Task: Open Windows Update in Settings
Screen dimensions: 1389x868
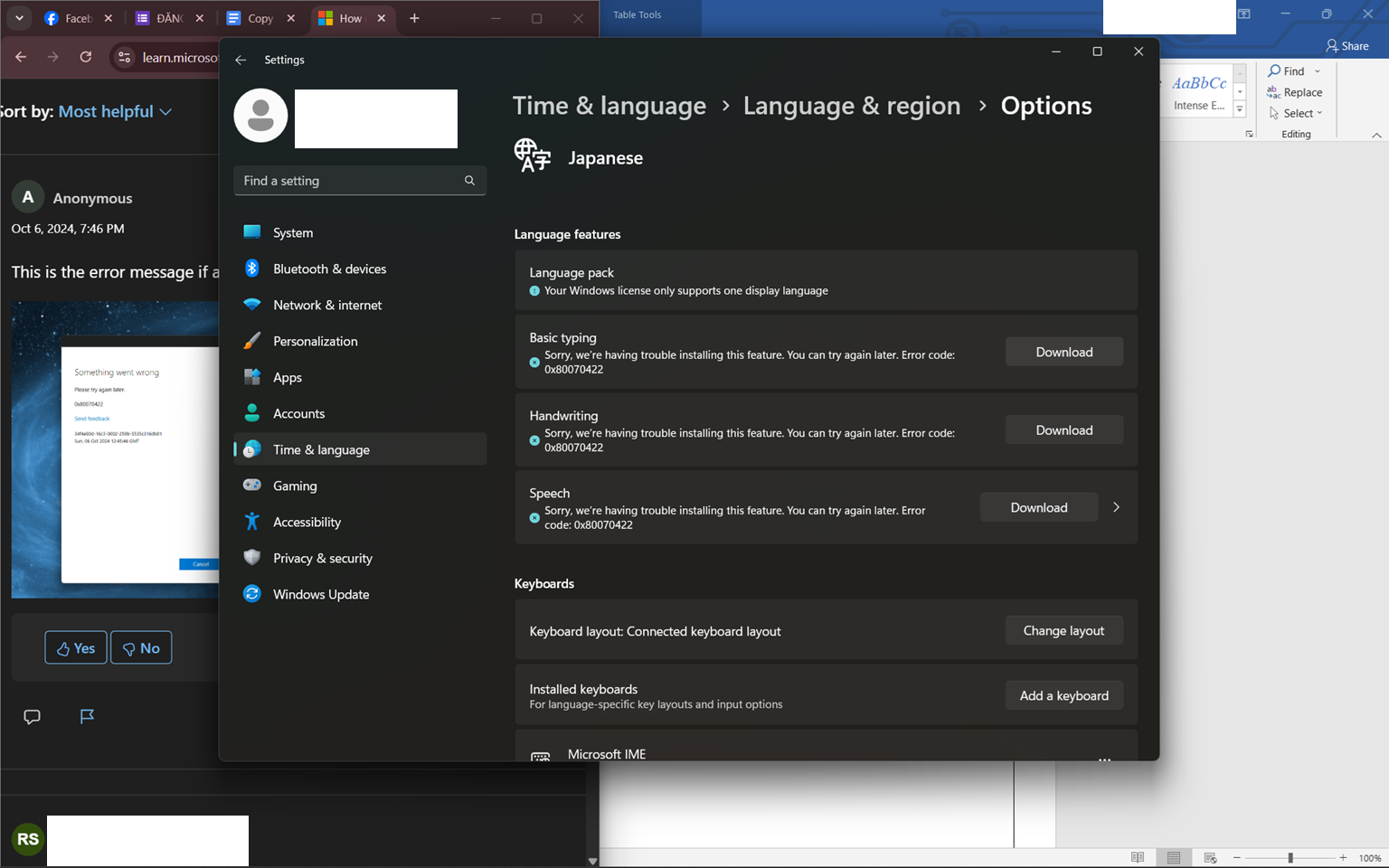Action: 360,594
